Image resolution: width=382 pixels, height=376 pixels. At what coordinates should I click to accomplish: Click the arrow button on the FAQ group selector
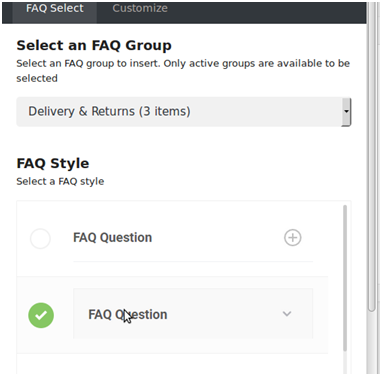(x=346, y=112)
